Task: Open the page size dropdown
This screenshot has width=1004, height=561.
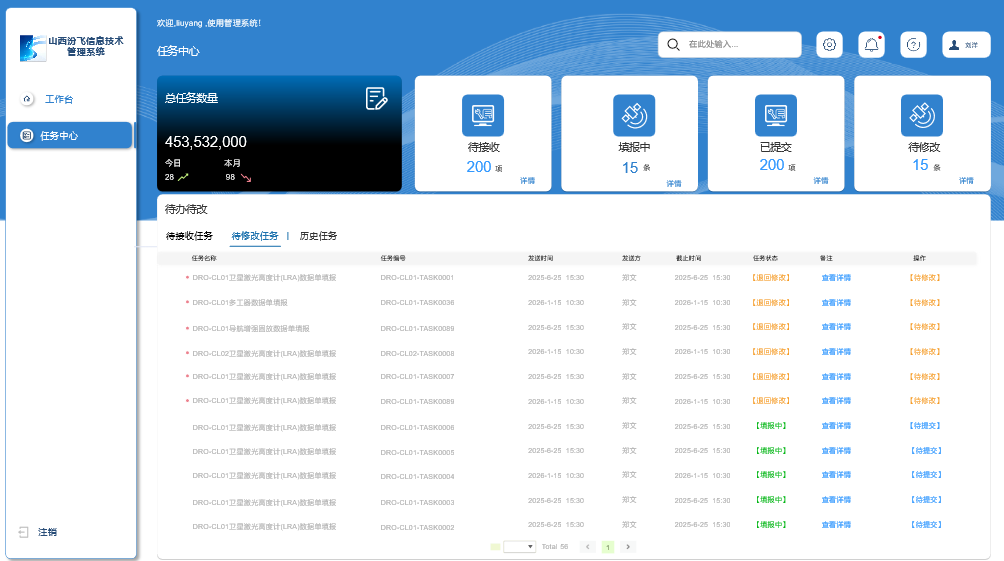Action: pos(520,547)
